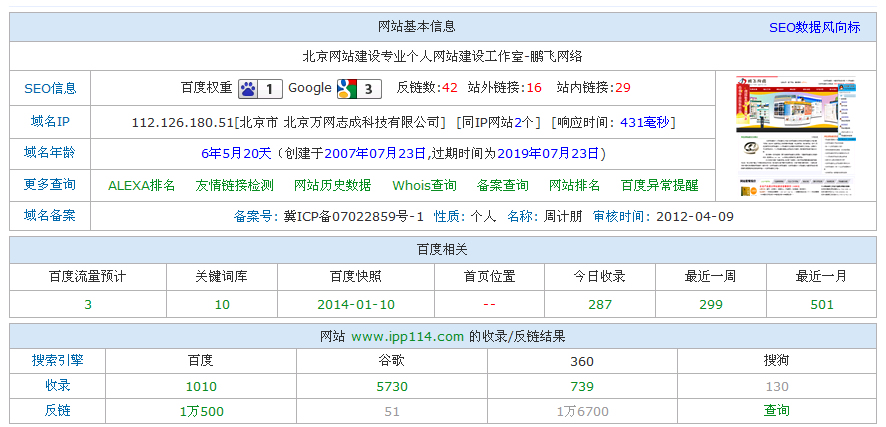Click 360 backlinks value 1万6700
Image resolution: width=886 pixels, height=427 pixels.
point(583,412)
